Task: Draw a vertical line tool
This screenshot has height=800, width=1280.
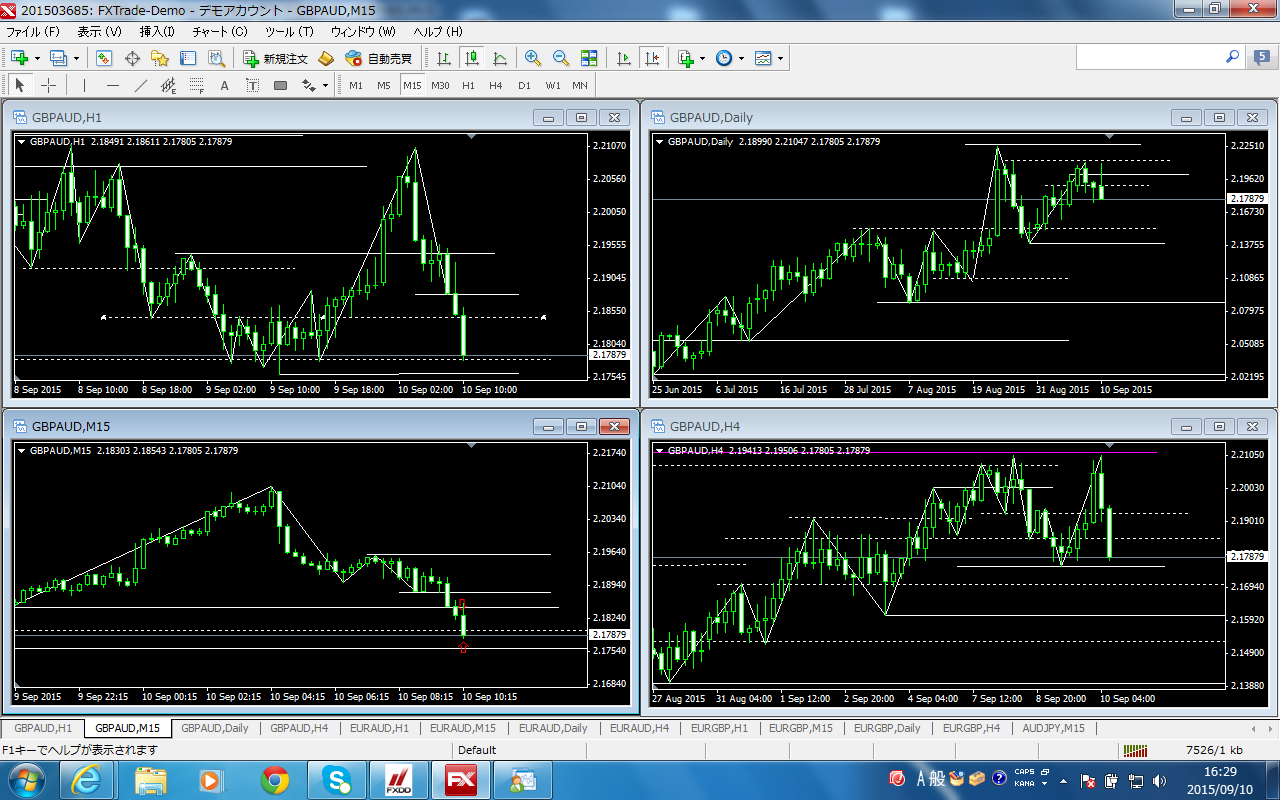Action: (x=85, y=85)
